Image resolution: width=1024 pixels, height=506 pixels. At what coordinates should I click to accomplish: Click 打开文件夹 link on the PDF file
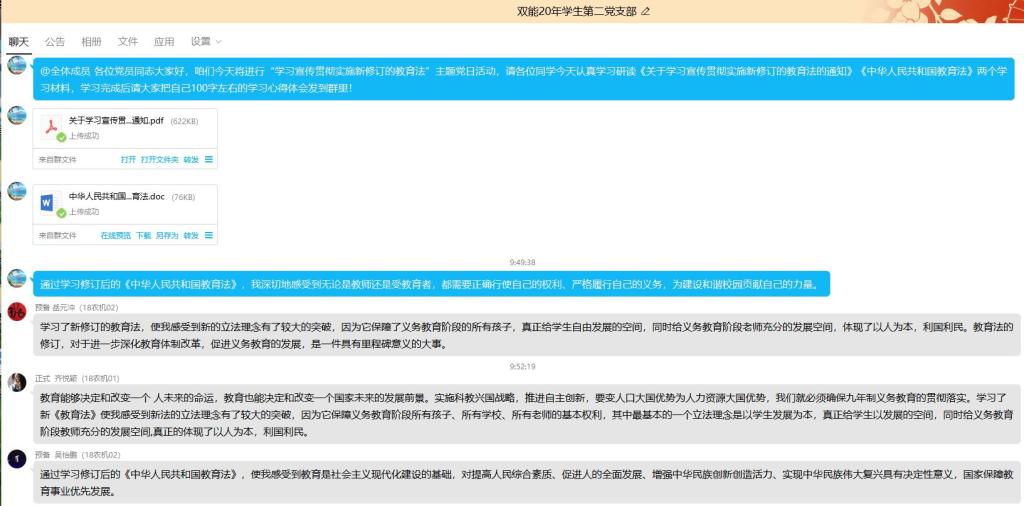point(159,159)
